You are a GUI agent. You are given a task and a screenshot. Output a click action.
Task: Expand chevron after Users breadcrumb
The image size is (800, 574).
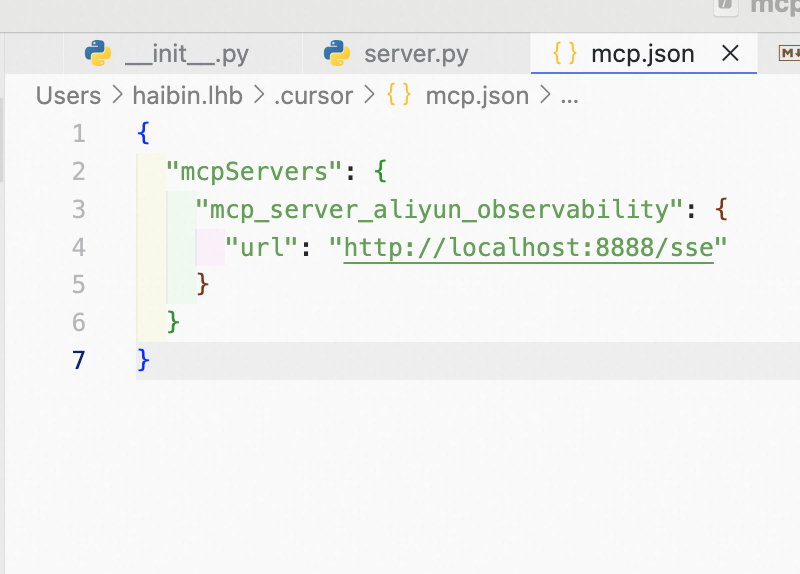click(x=117, y=95)
